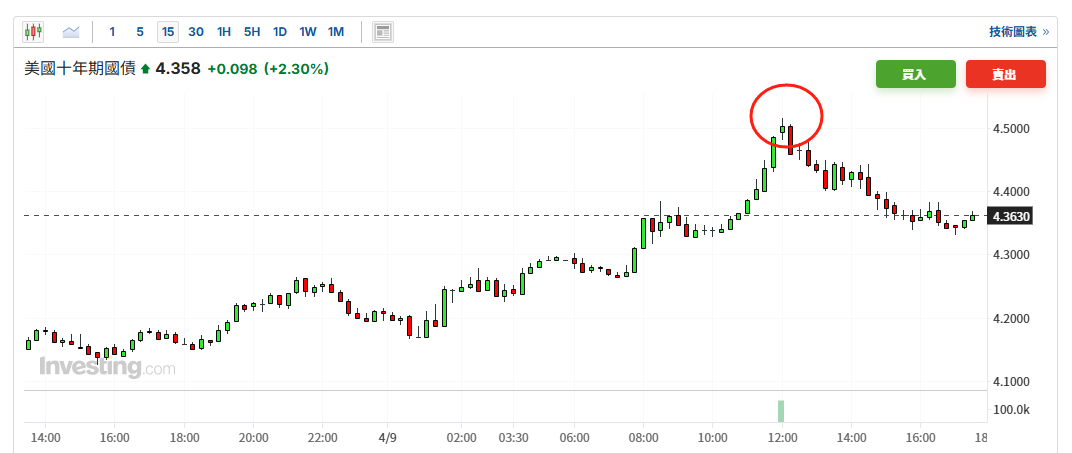This screenshot has height=453, width=1072.
Task: Click the 4.3630 current price label
Action: pyautogui.click(x=1009, y=216)
